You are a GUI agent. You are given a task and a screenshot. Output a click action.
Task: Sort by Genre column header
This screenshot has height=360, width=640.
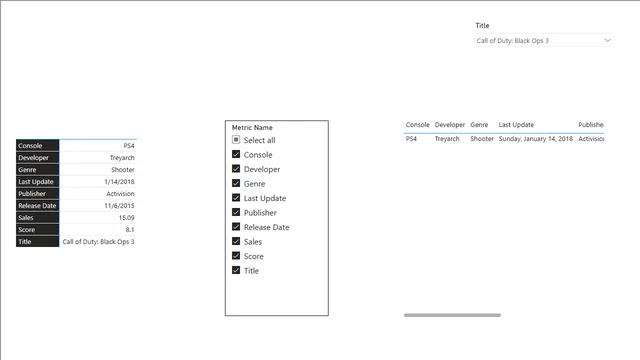(x=479, y=125)
